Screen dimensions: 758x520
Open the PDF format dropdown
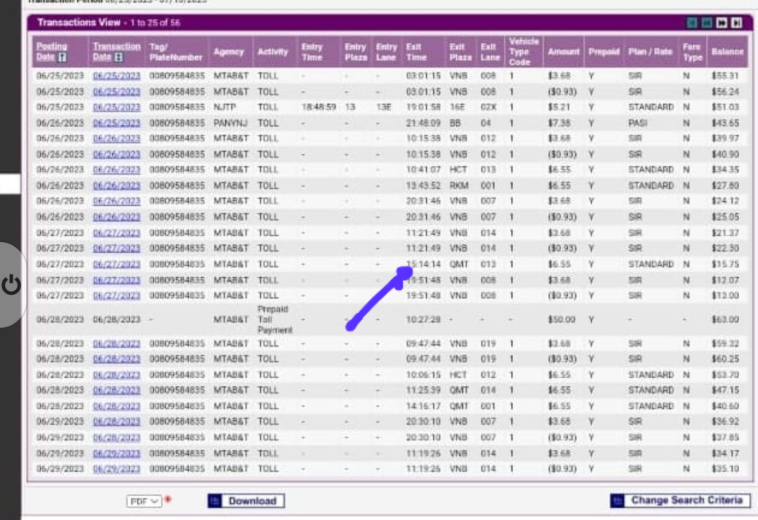pos(144,501)
